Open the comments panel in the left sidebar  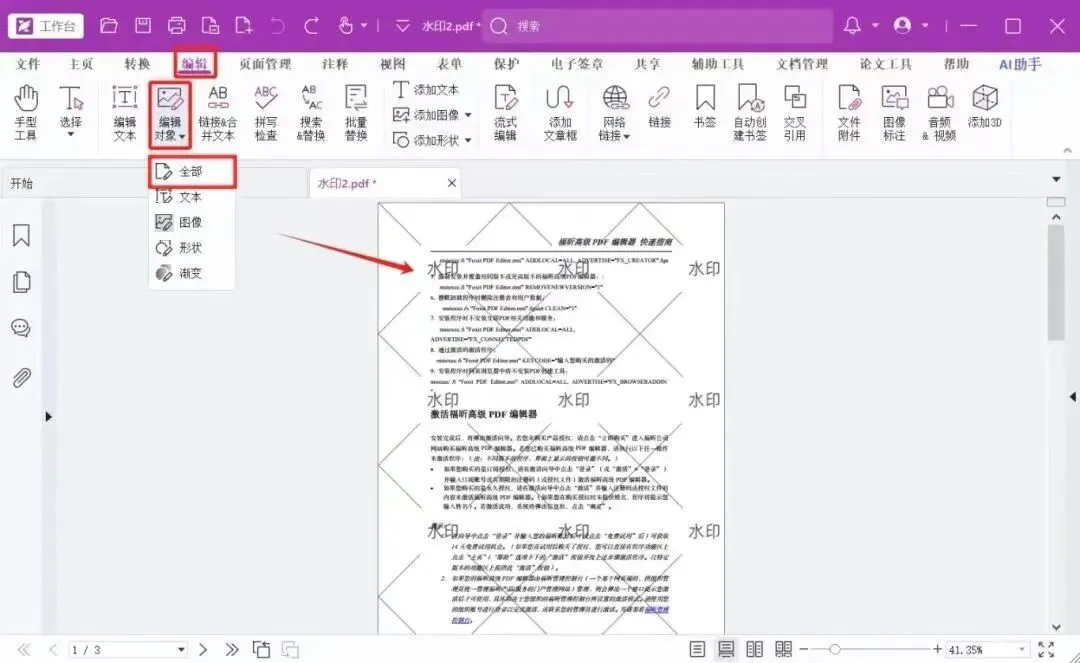tap(21, 328)
